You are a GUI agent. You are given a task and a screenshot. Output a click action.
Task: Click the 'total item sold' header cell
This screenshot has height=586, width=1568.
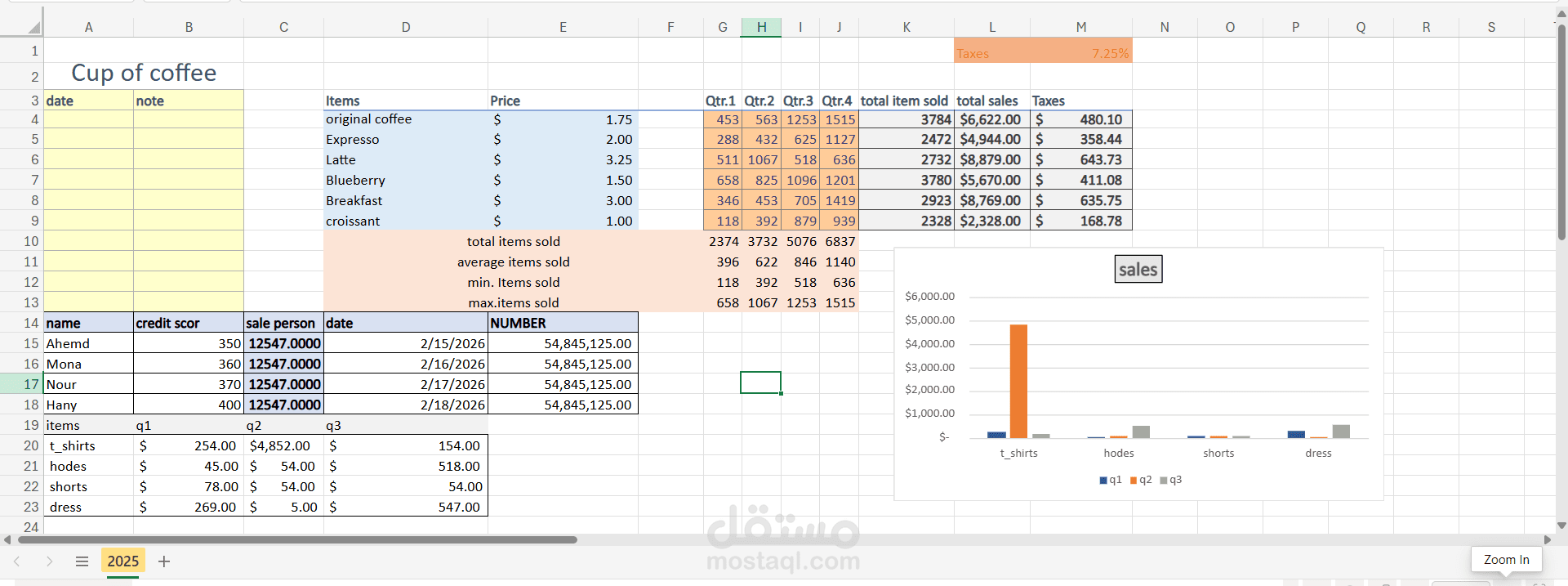pos(906,101)
